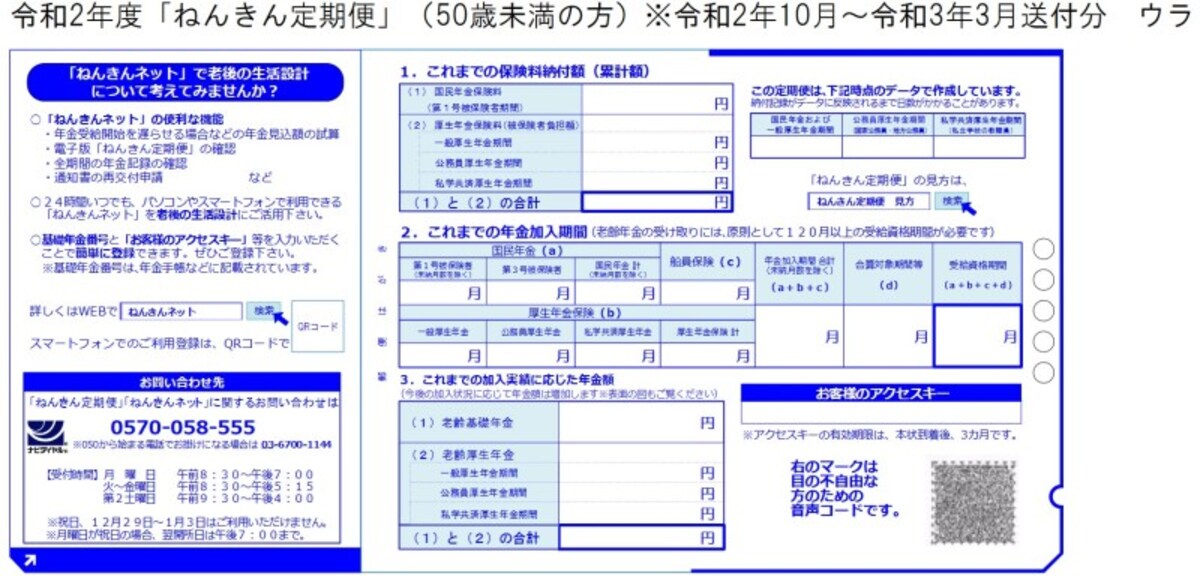Select the ねんきん定期便 見方 search field
This screenshot has width=1200, height=576.
869,201
